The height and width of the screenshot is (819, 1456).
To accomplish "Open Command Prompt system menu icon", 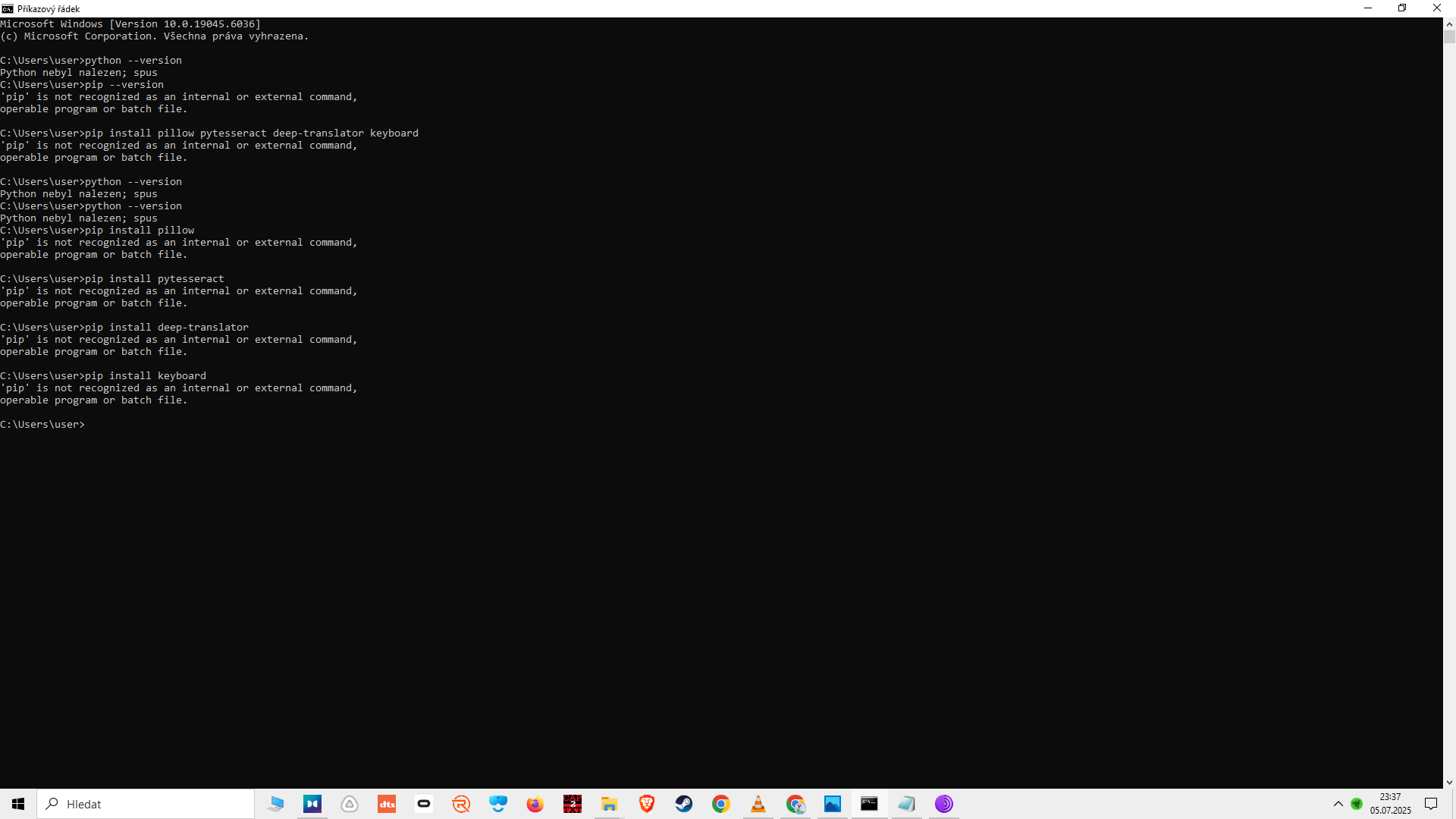I will [x=8, y=8].
